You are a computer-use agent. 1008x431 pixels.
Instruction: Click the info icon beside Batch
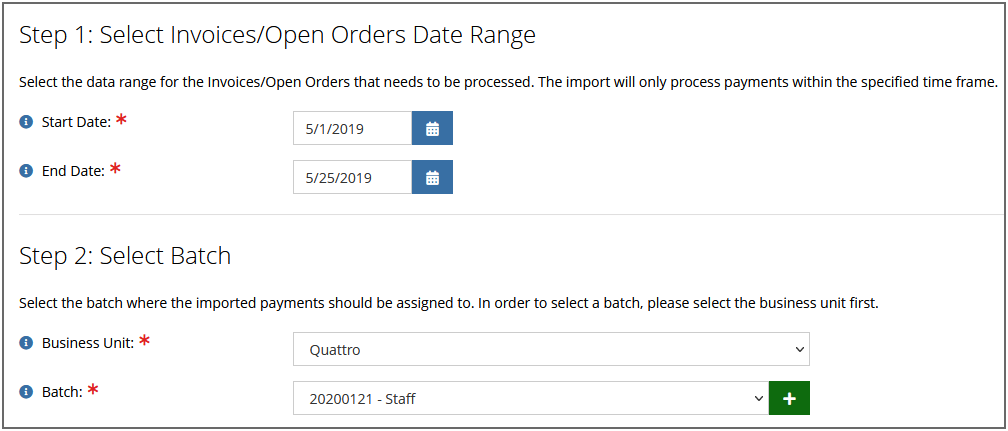pos(26,392)
